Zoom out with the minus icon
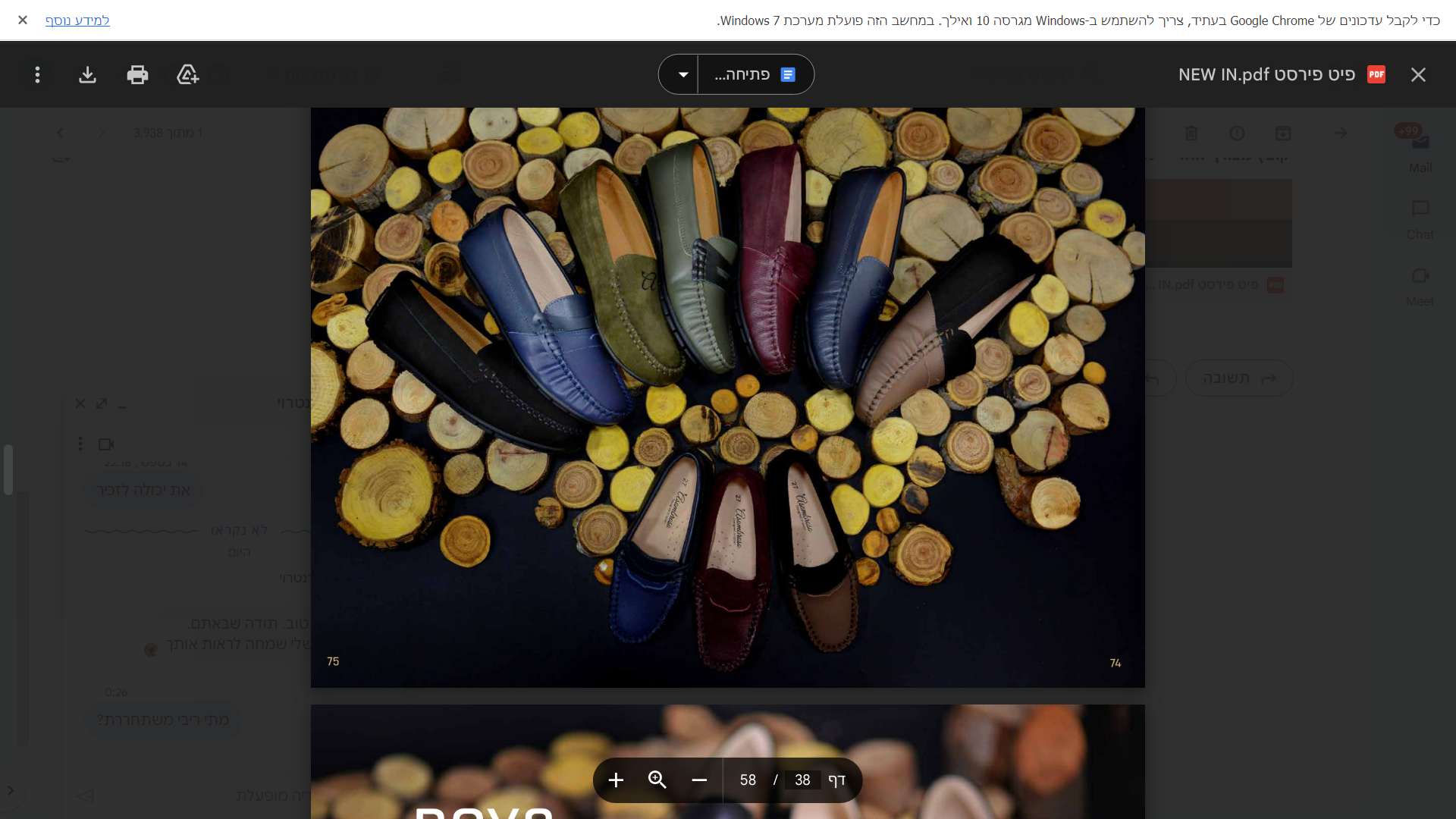 point(699,780)
